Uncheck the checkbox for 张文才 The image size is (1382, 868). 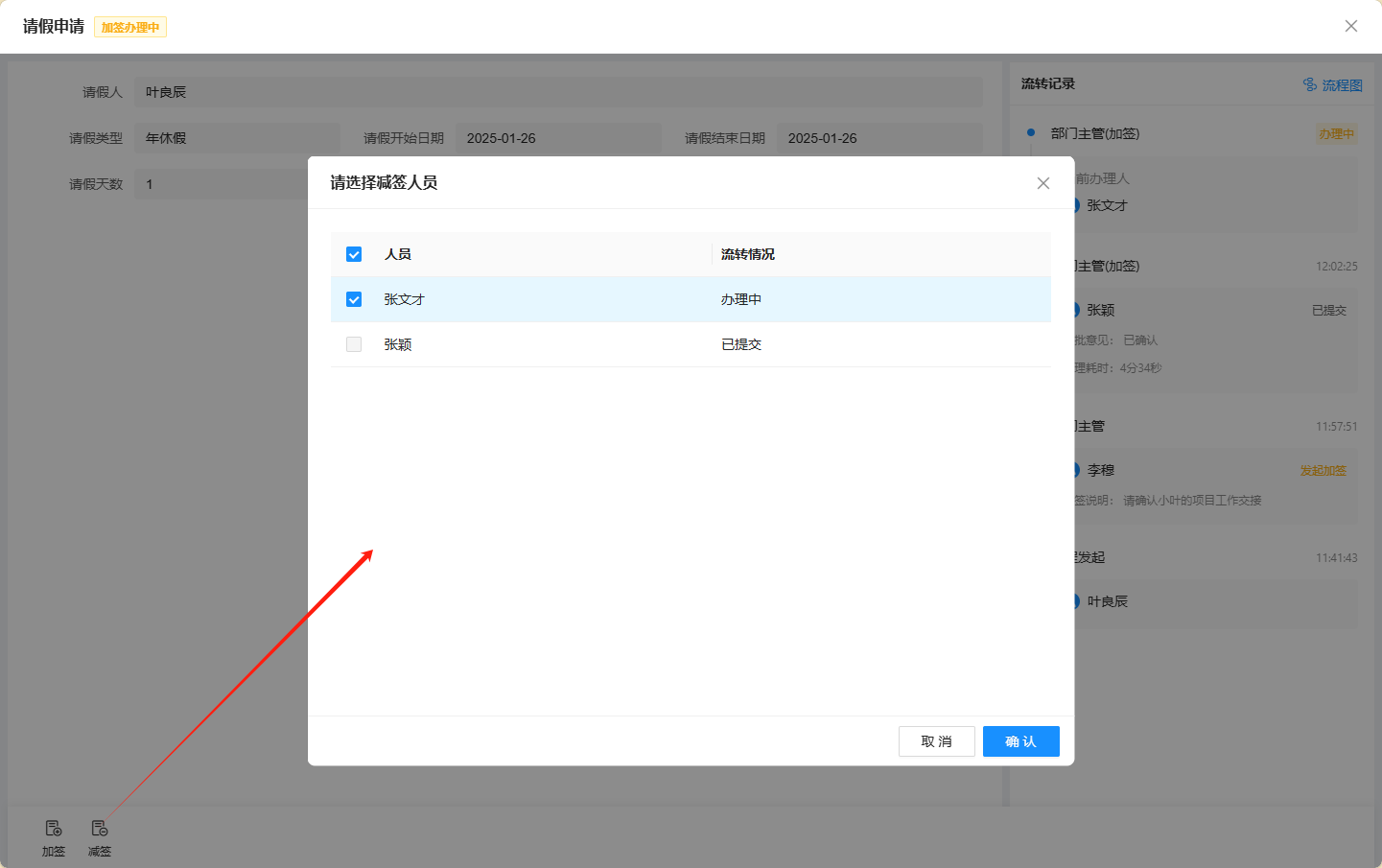point(354,299)
